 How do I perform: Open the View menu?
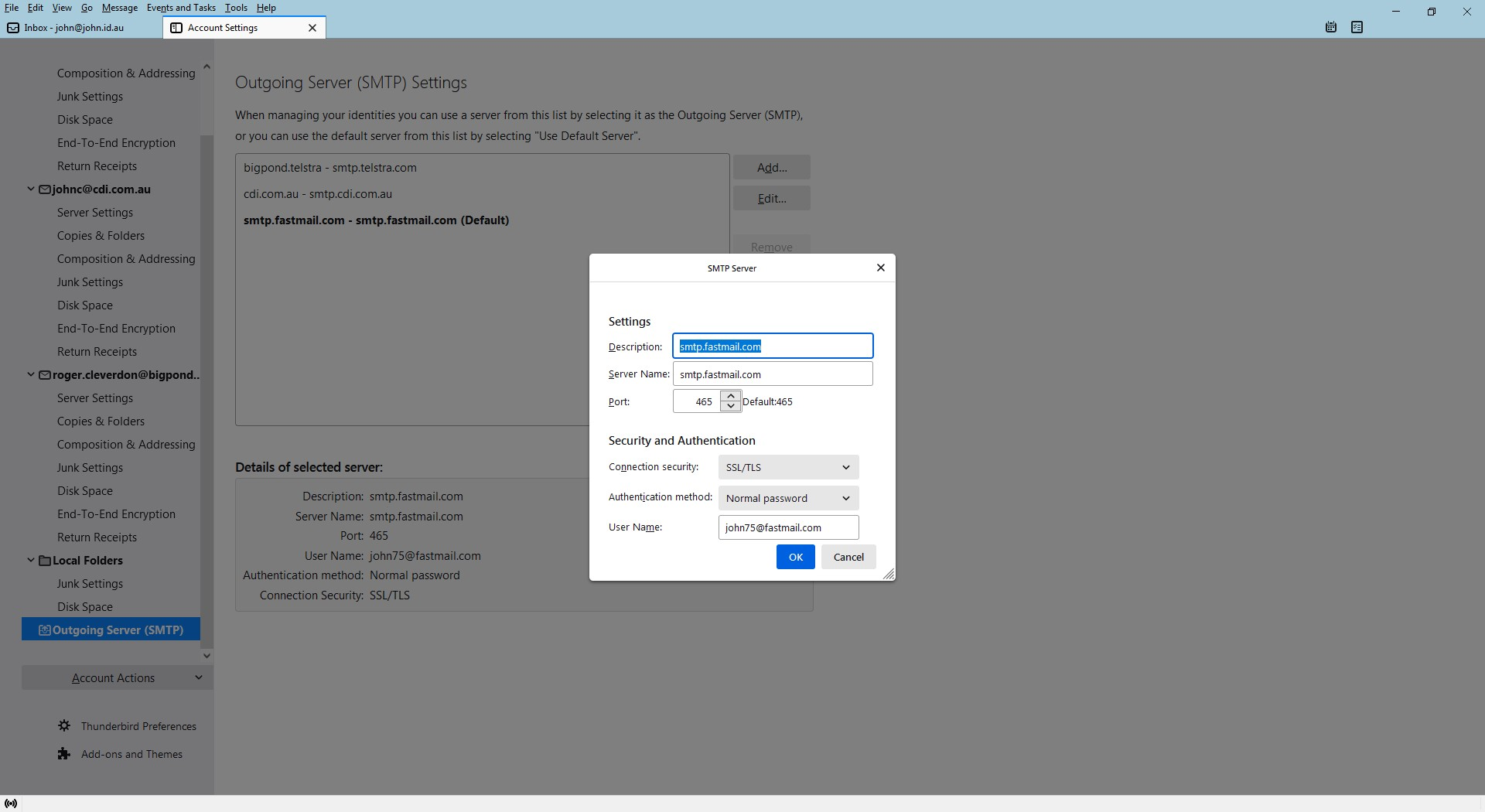[62, 8]
